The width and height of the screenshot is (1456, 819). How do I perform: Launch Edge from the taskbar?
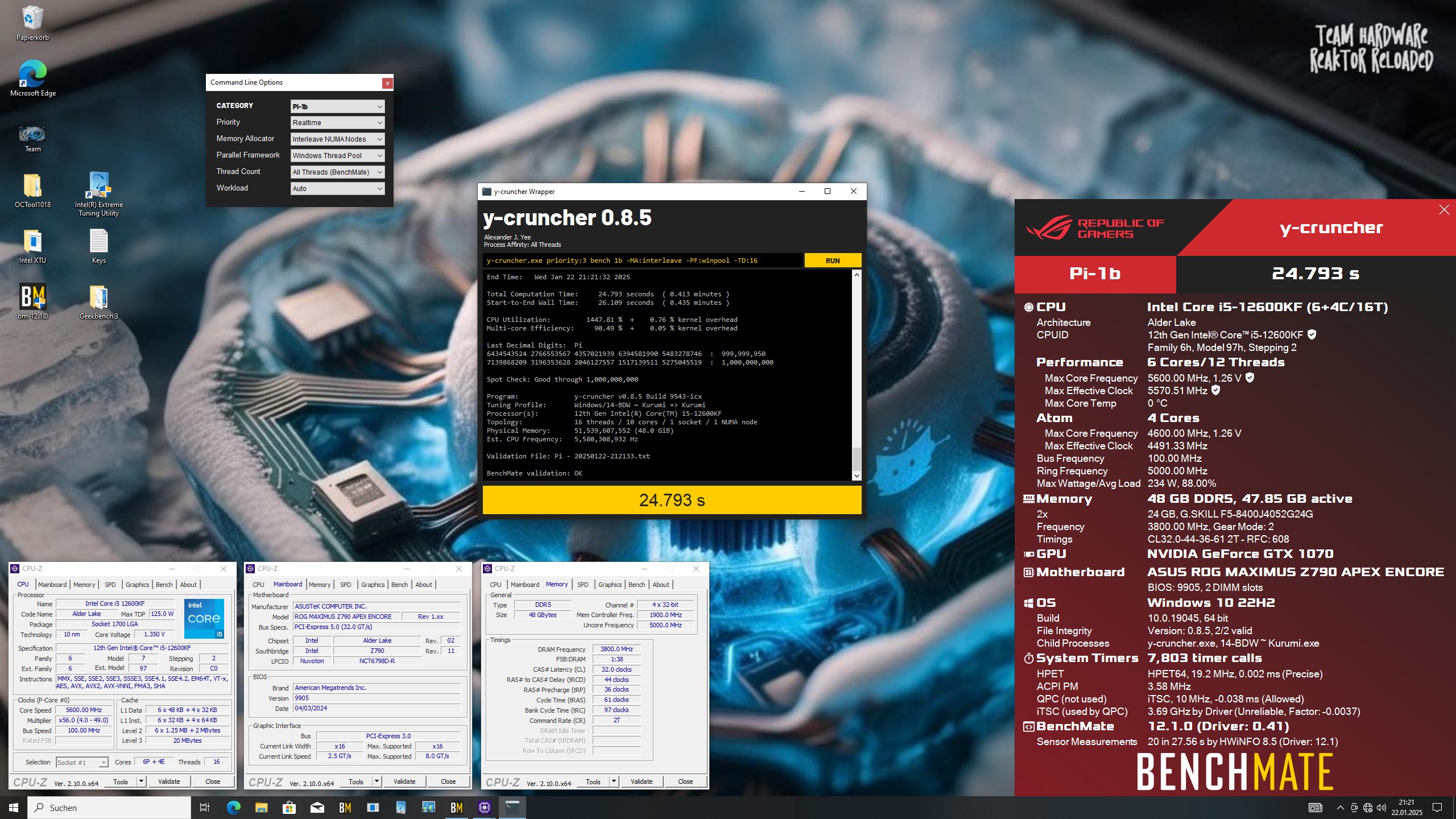tap(233, 808)
